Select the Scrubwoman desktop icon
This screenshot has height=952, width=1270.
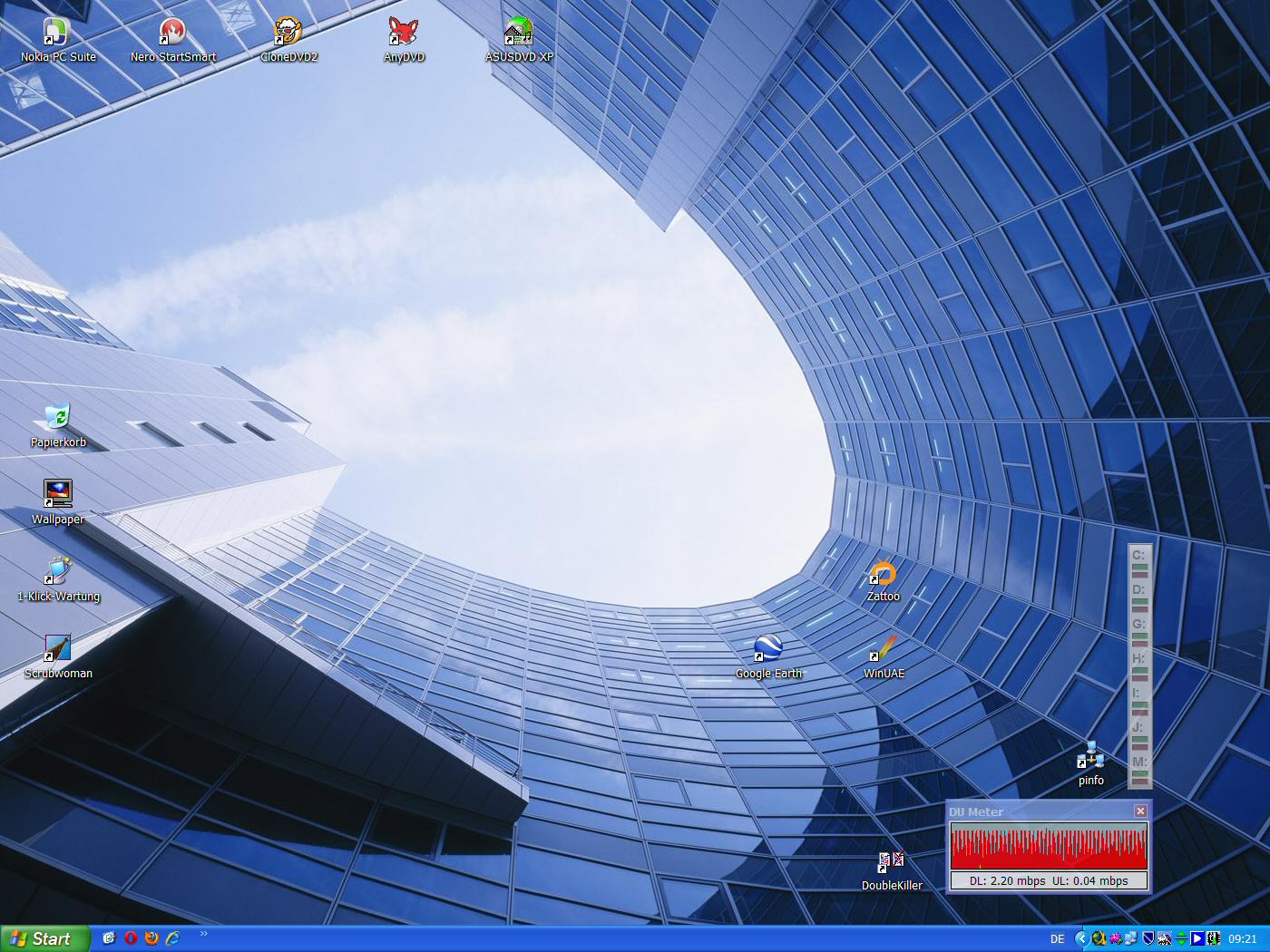pyautogui.click(x=57, y=649)
